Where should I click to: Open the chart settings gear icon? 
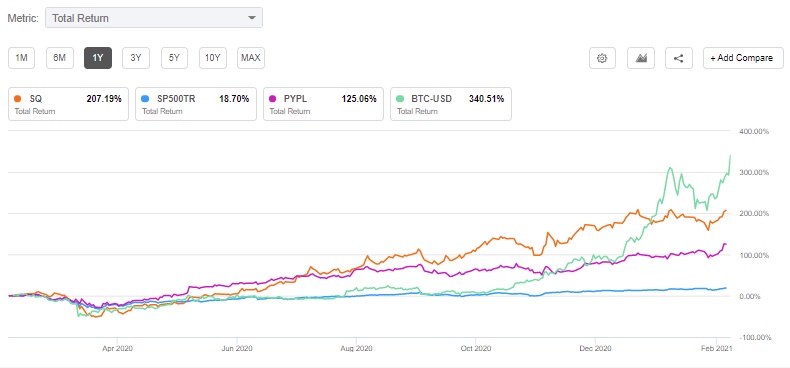coord(603,58)
